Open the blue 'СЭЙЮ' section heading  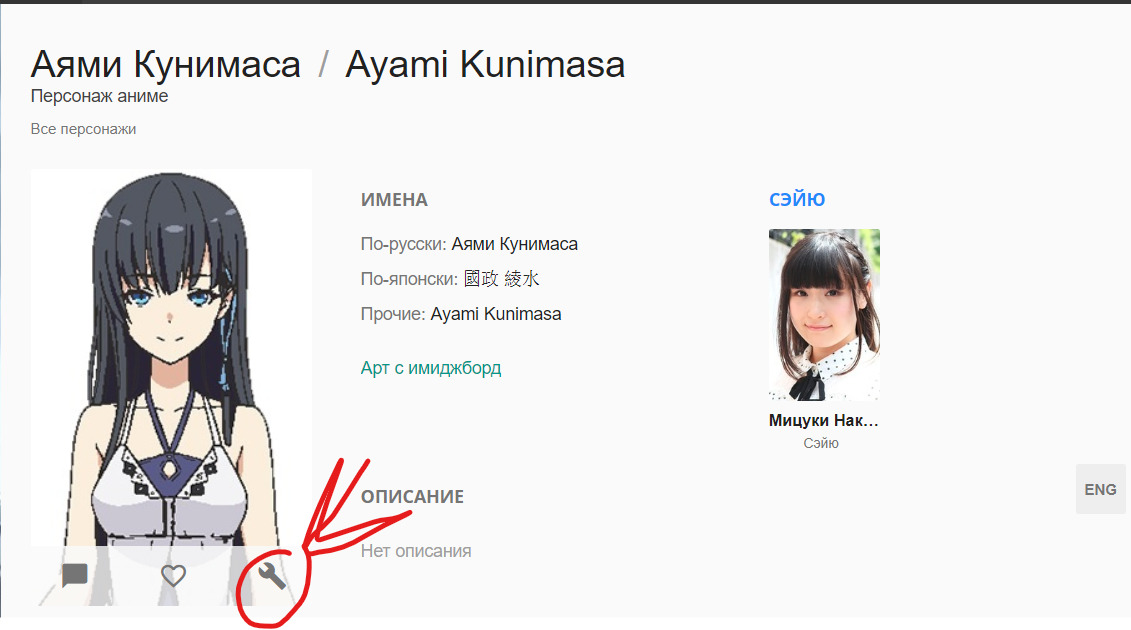(x=797, y=200)
